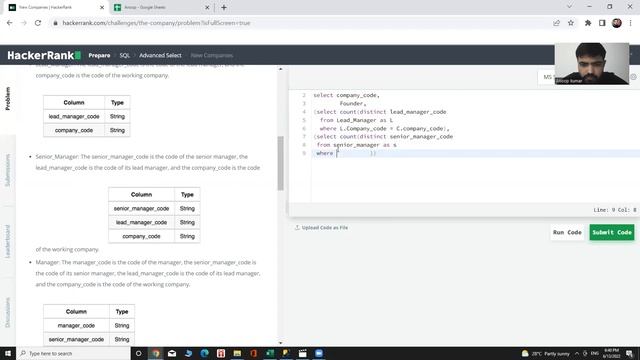Click the taskbar clock and date
Viewport: 640px width, 360px height.
pos(611,353)
